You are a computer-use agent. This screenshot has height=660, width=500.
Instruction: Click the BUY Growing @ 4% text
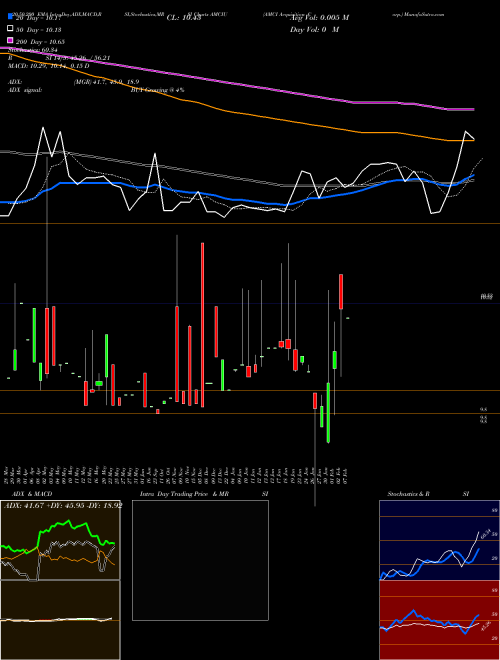pyautogui.click(x=157, y=90)
